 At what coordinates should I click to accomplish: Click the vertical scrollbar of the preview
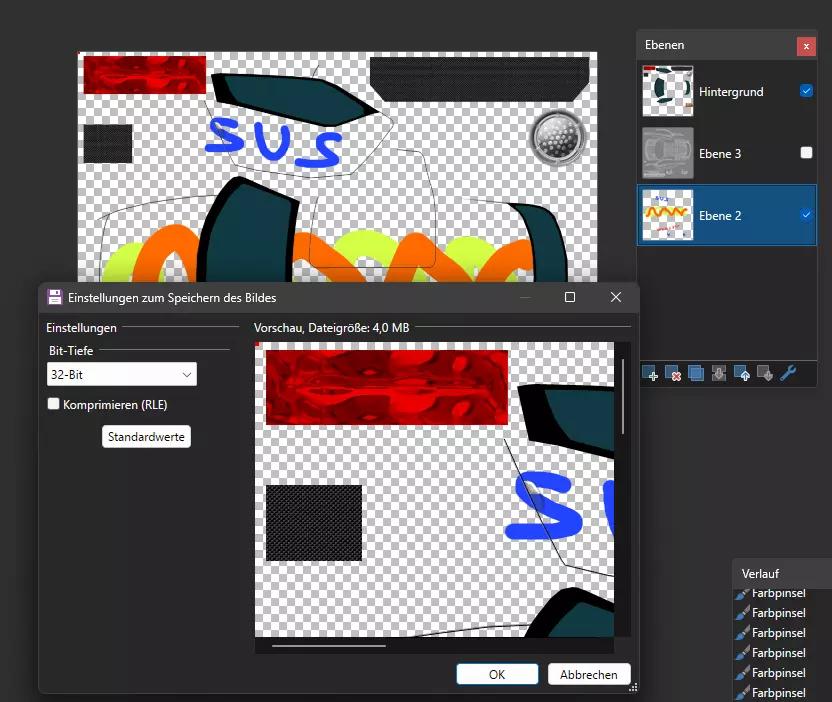pyautogui.click(x=623, y=397)
